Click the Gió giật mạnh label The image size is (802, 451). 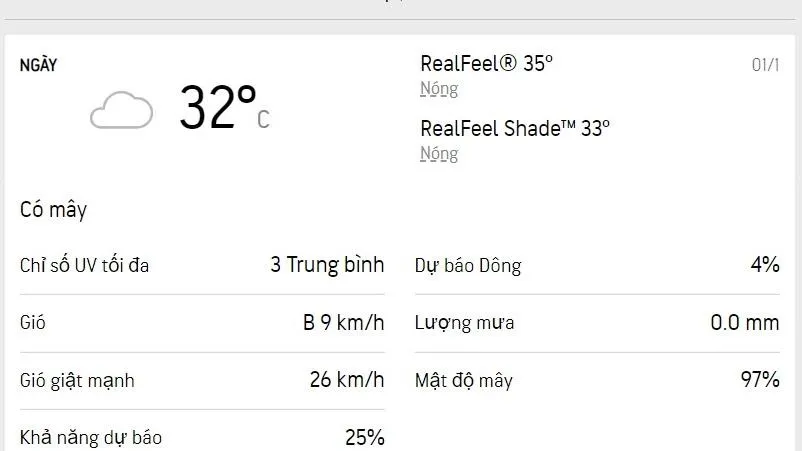coord(77,381)
